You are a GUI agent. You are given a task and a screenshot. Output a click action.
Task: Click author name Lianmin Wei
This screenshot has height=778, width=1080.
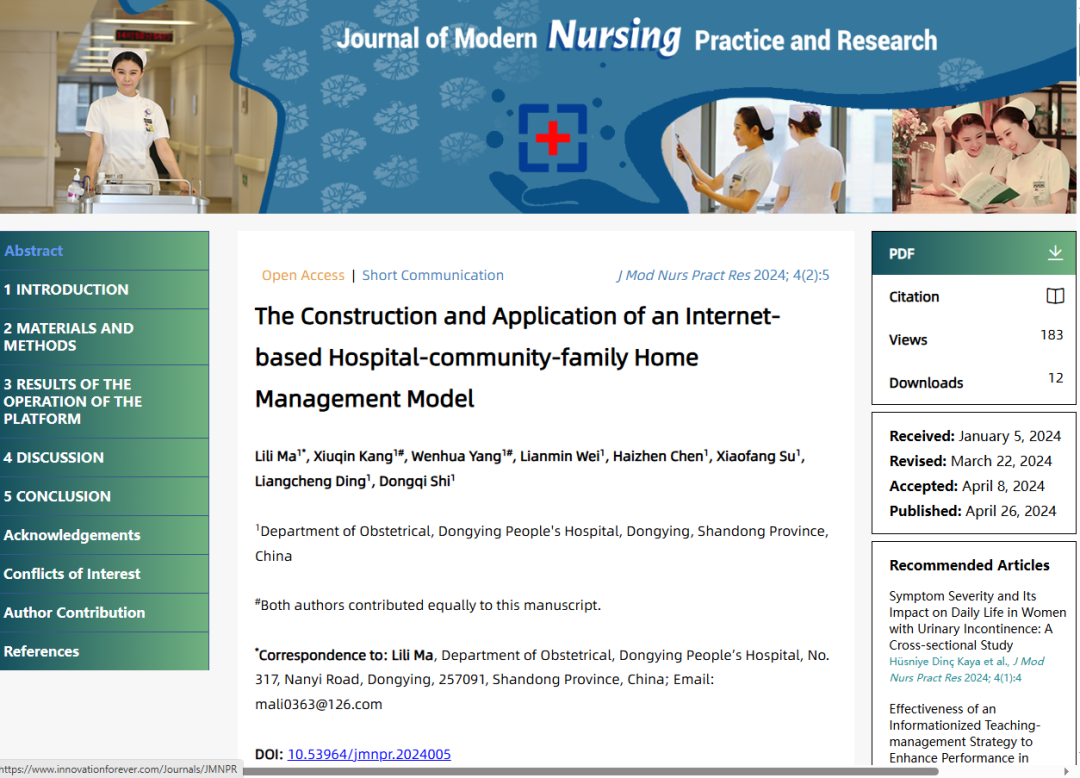[x=559, y=456]
